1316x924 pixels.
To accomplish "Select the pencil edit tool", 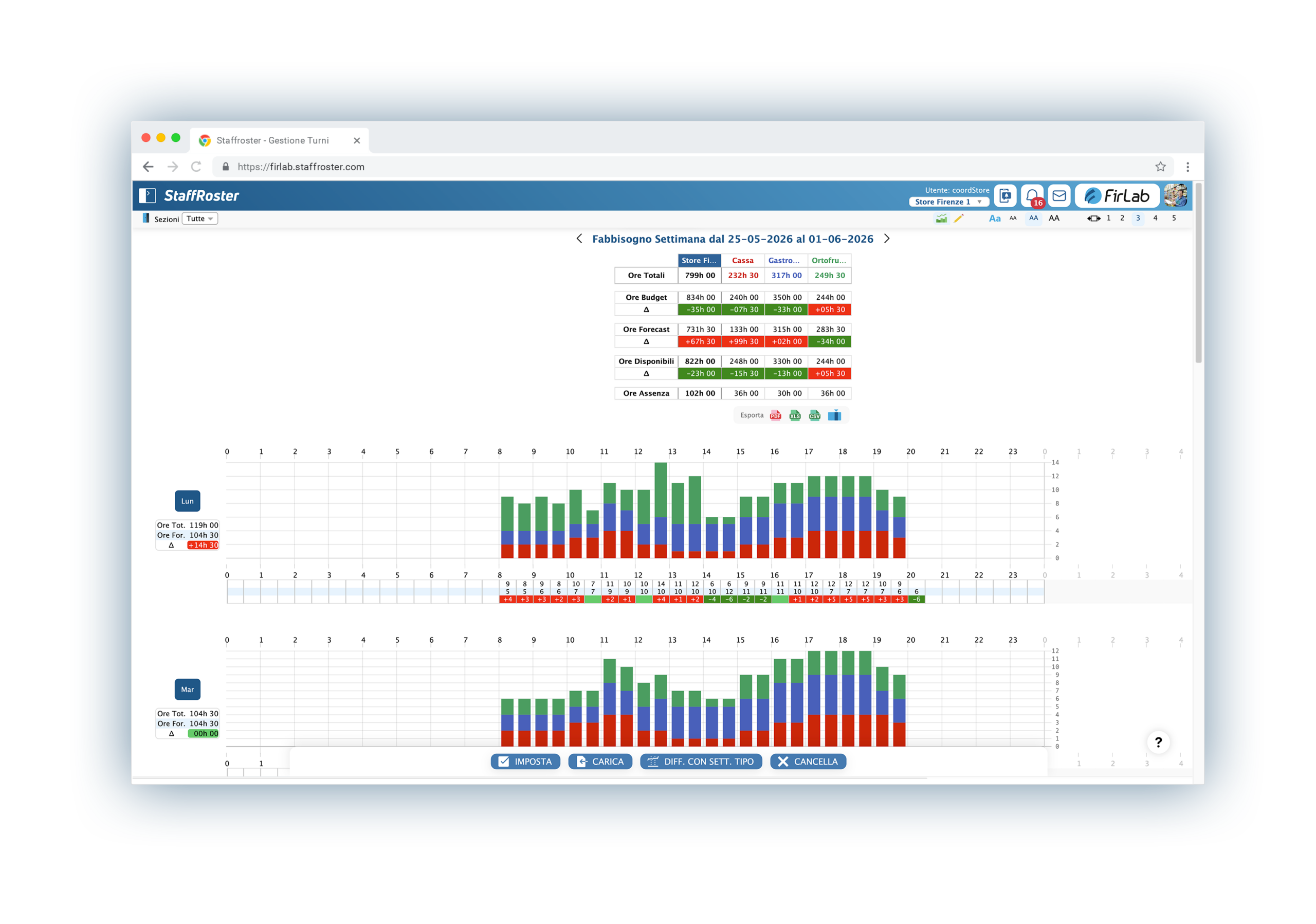I will 958,219.
